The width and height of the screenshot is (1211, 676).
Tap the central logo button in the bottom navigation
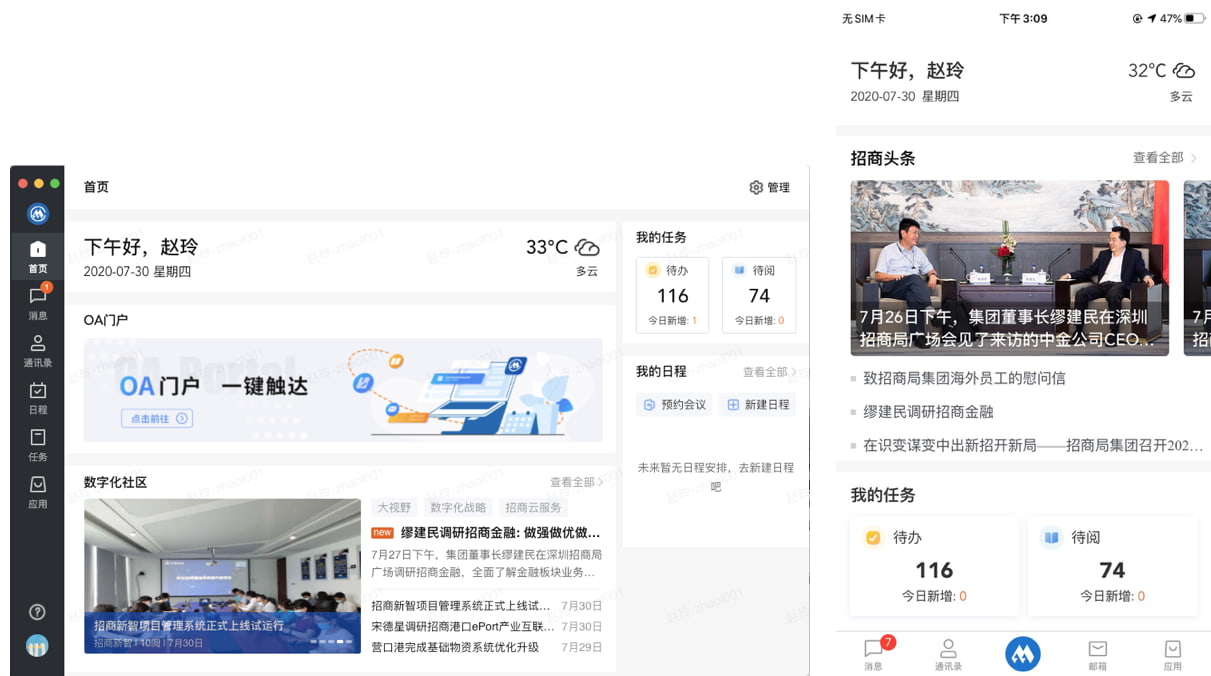(1022, 652)
